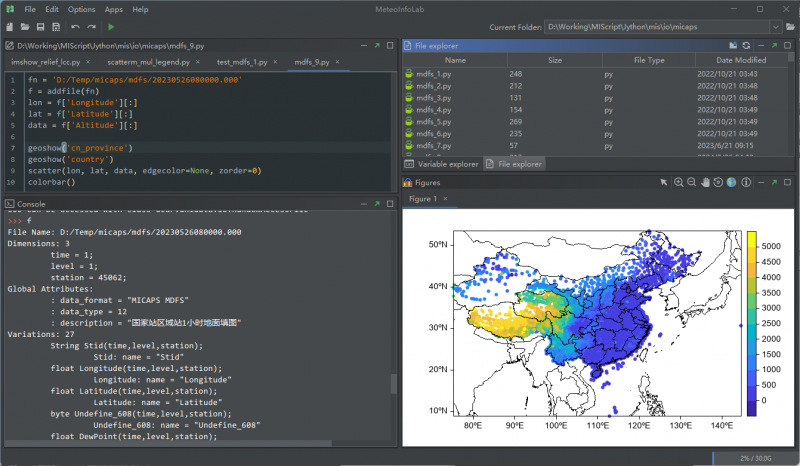Choose the select arrow tool in Figures

pyautogui.click(x=664, y=182)
